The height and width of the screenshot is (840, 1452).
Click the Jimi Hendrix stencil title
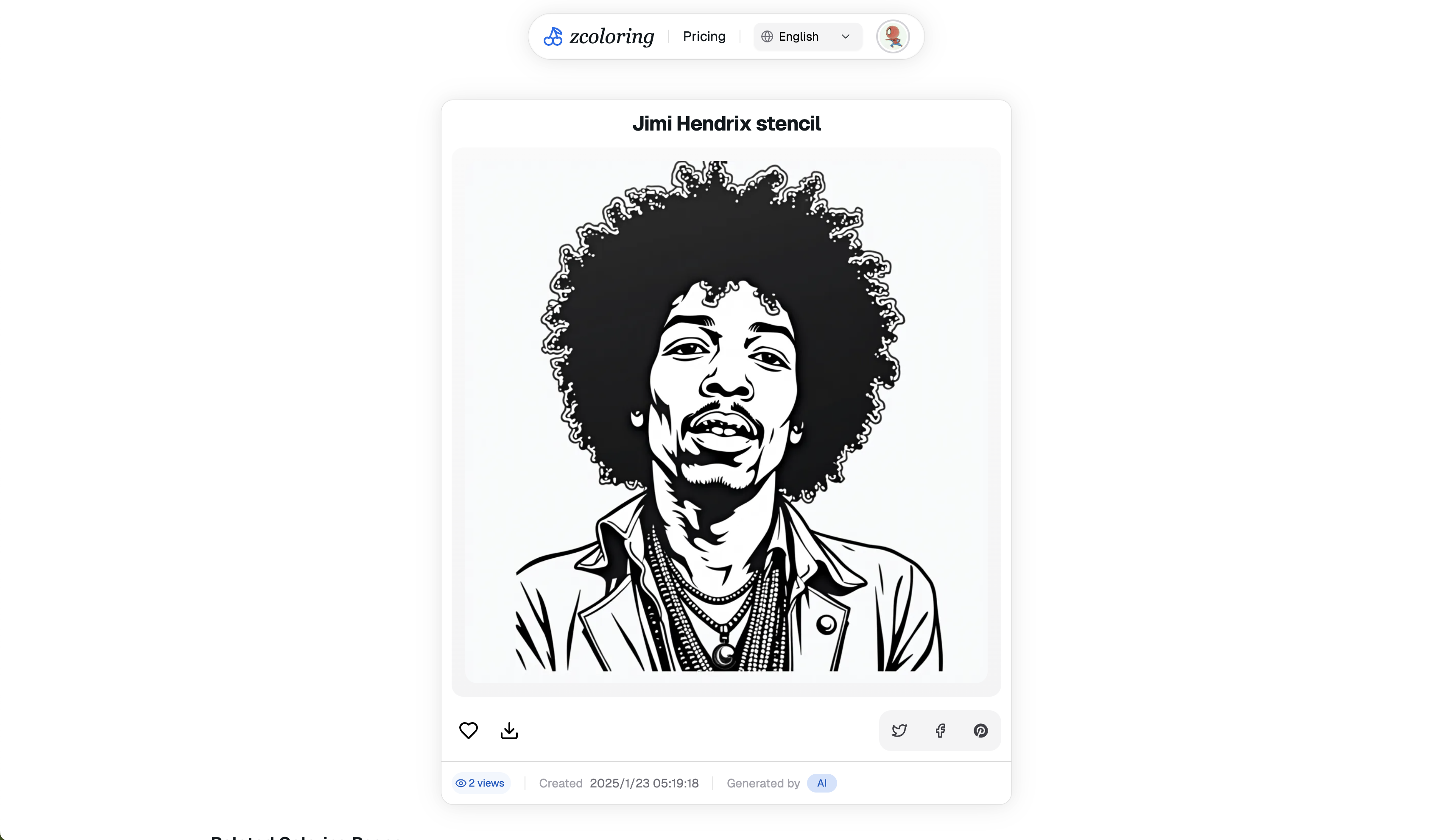click(726, 123)
